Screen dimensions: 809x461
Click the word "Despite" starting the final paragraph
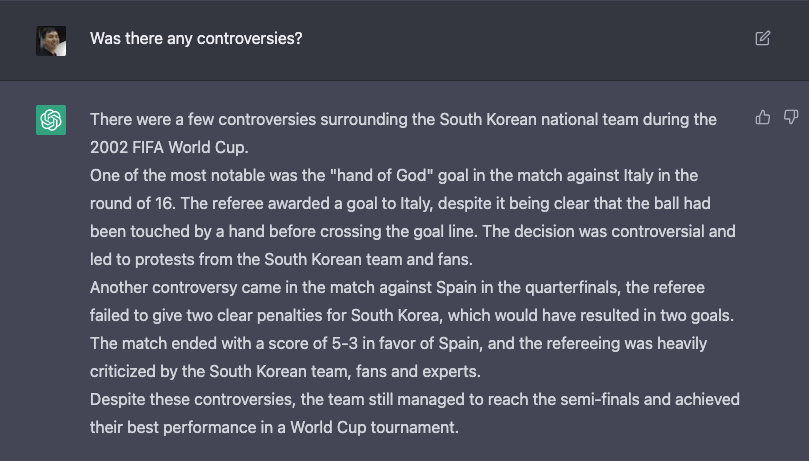(x=116, y=399)
